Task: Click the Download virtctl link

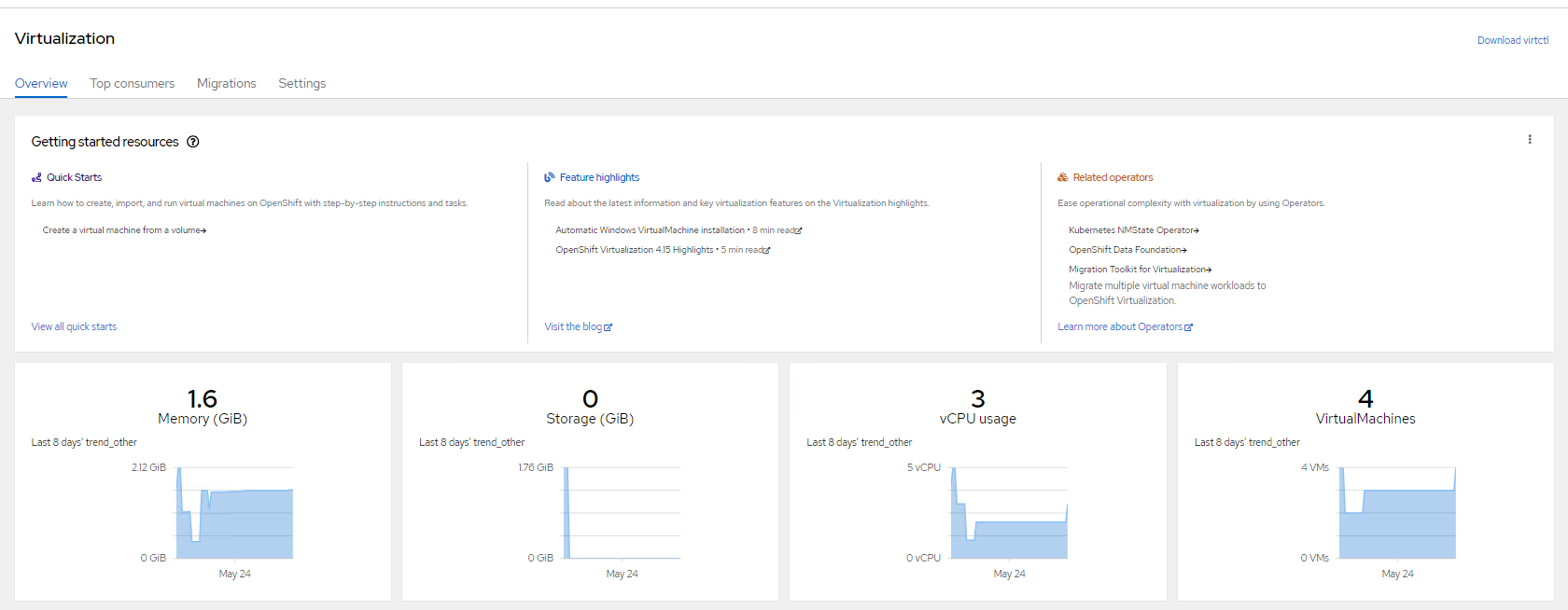Action: tap(1512, 40)
